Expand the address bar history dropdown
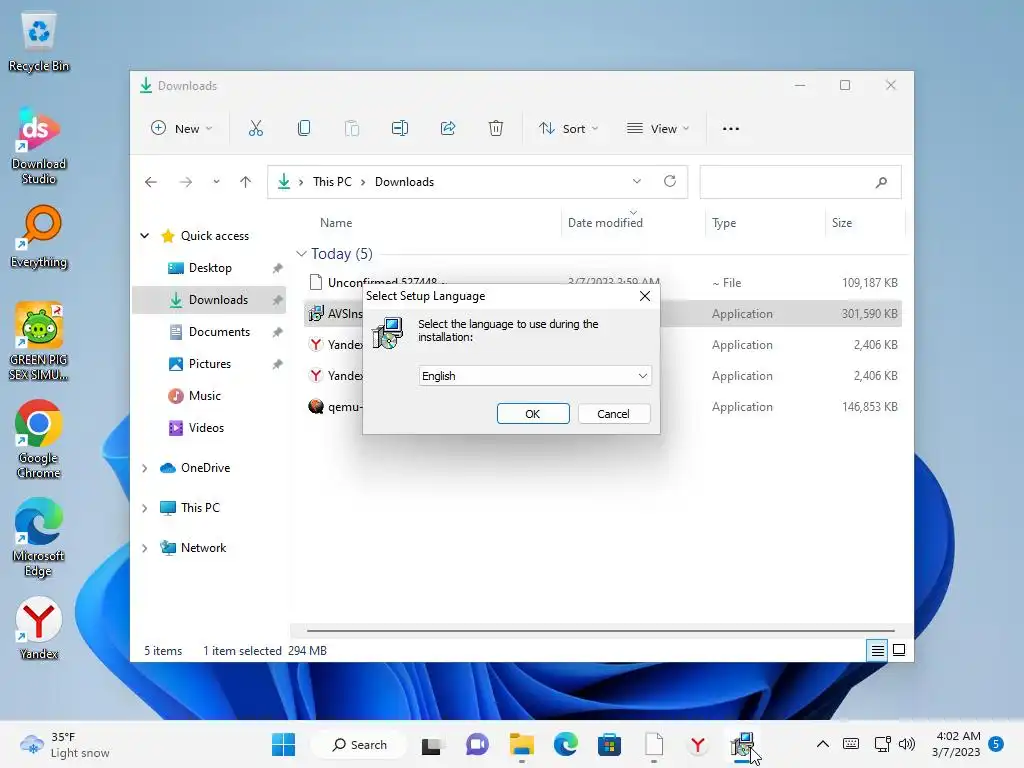The height and width of the screenshot is (768, 1024). coord(637,181)
